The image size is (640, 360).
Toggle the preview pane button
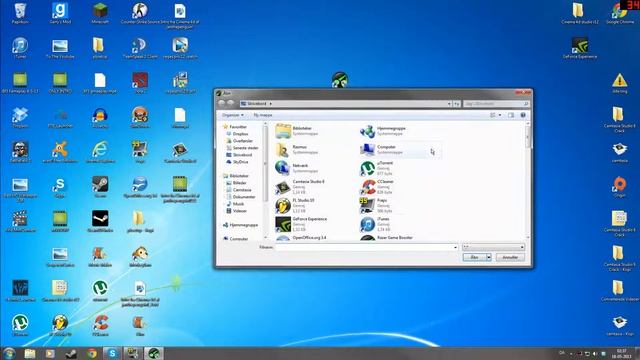(511, 115)
